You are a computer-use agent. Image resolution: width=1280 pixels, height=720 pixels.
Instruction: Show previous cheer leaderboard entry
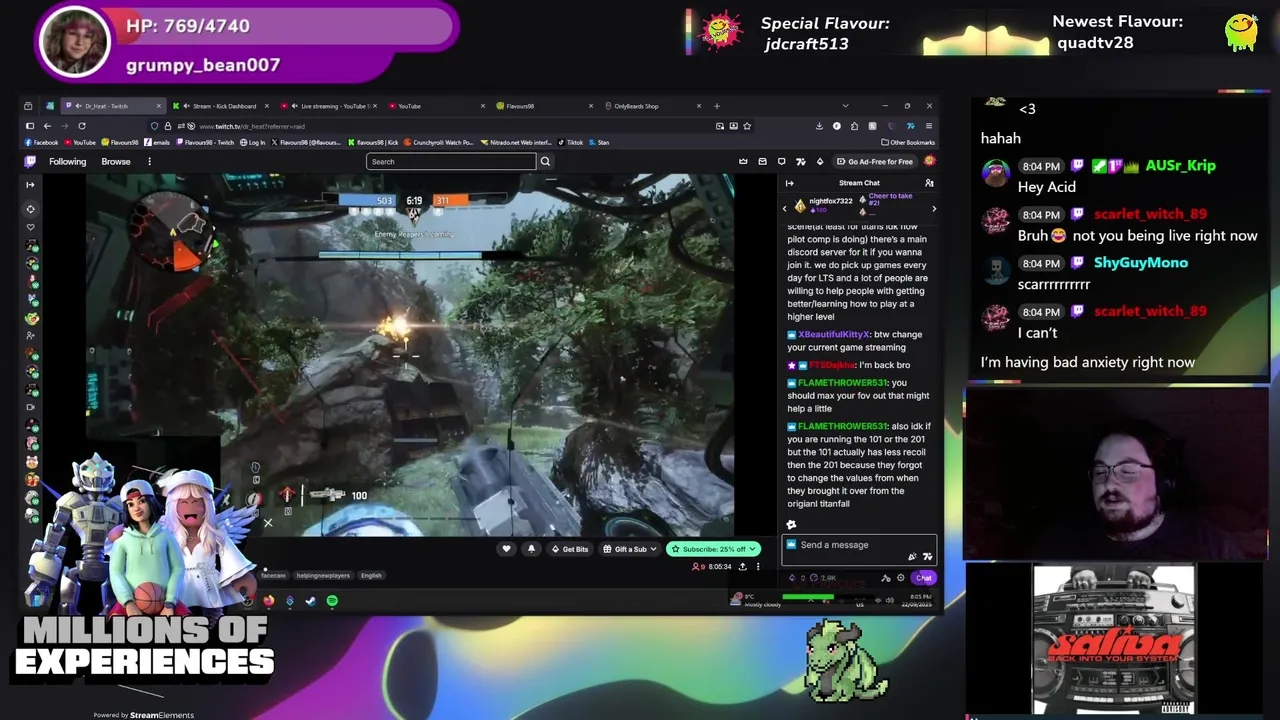point(785,208)
